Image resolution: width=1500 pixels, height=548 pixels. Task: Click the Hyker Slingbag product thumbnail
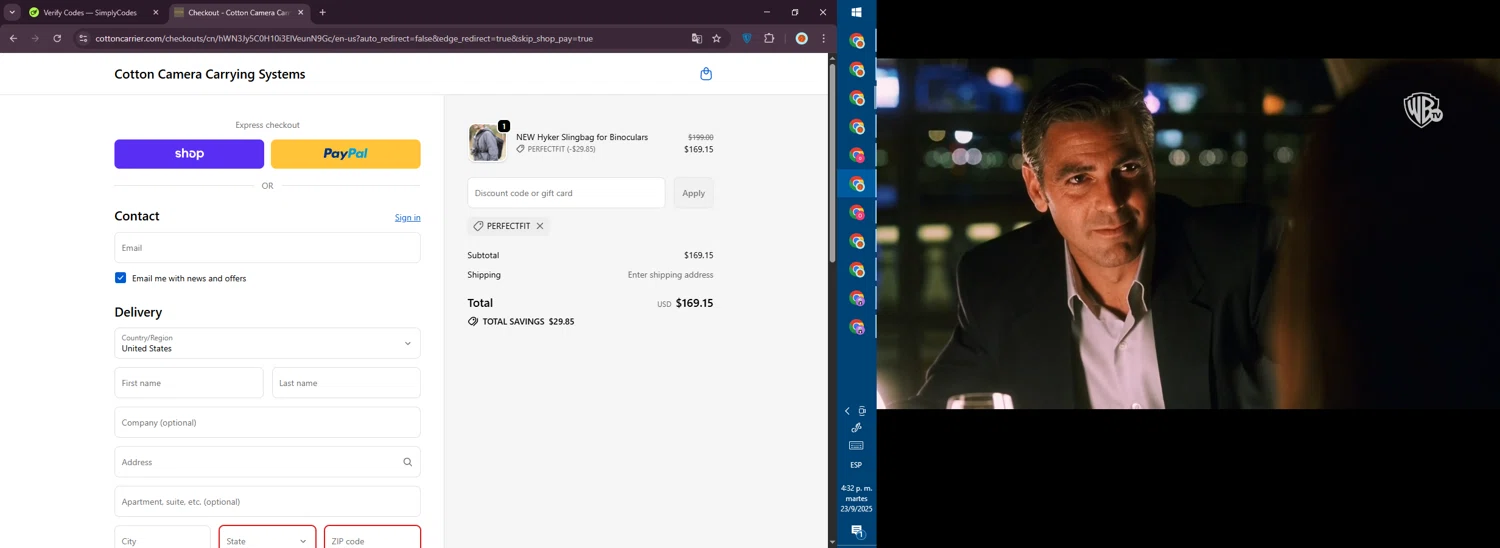pos(487,143)
